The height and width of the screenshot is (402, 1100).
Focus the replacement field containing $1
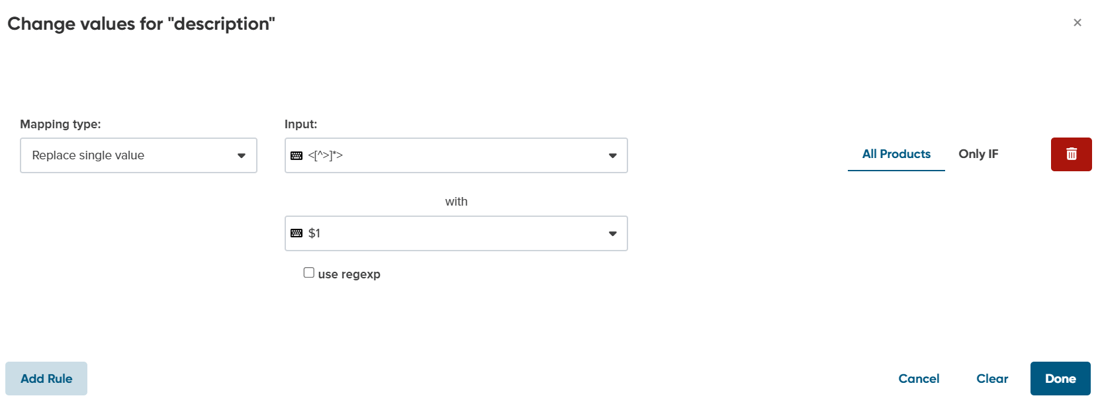[456, 234]
